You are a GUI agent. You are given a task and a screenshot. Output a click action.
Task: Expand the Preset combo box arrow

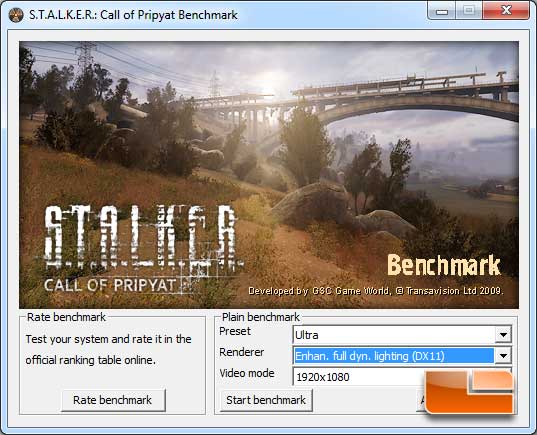pos(503,335)
